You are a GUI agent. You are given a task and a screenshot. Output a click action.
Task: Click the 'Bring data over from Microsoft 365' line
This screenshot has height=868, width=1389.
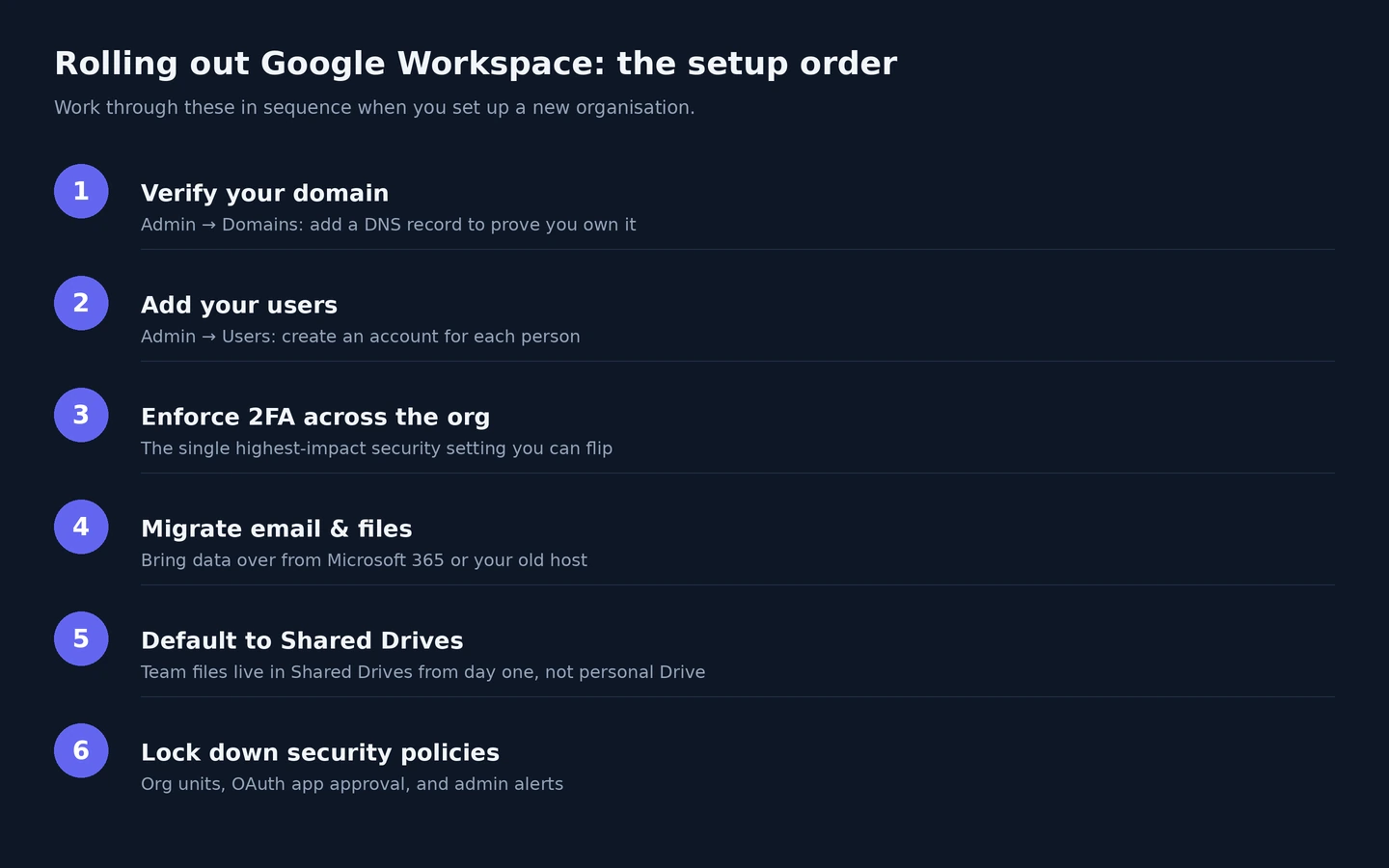point(364,560)
